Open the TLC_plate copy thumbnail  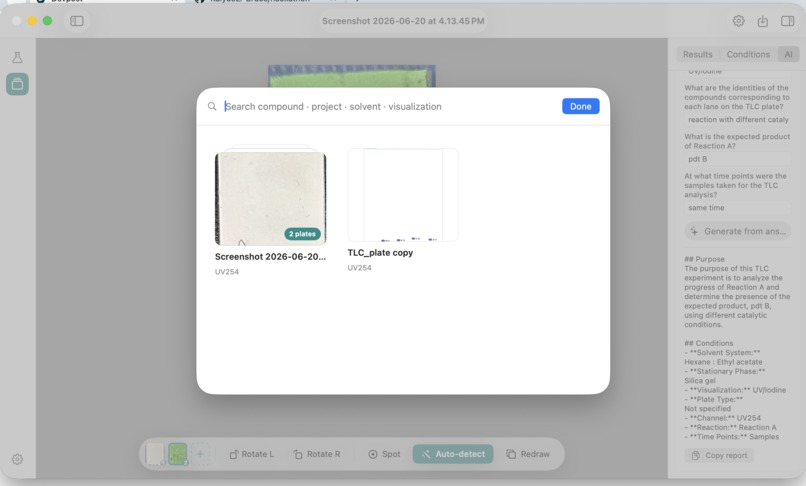point(403,195)
